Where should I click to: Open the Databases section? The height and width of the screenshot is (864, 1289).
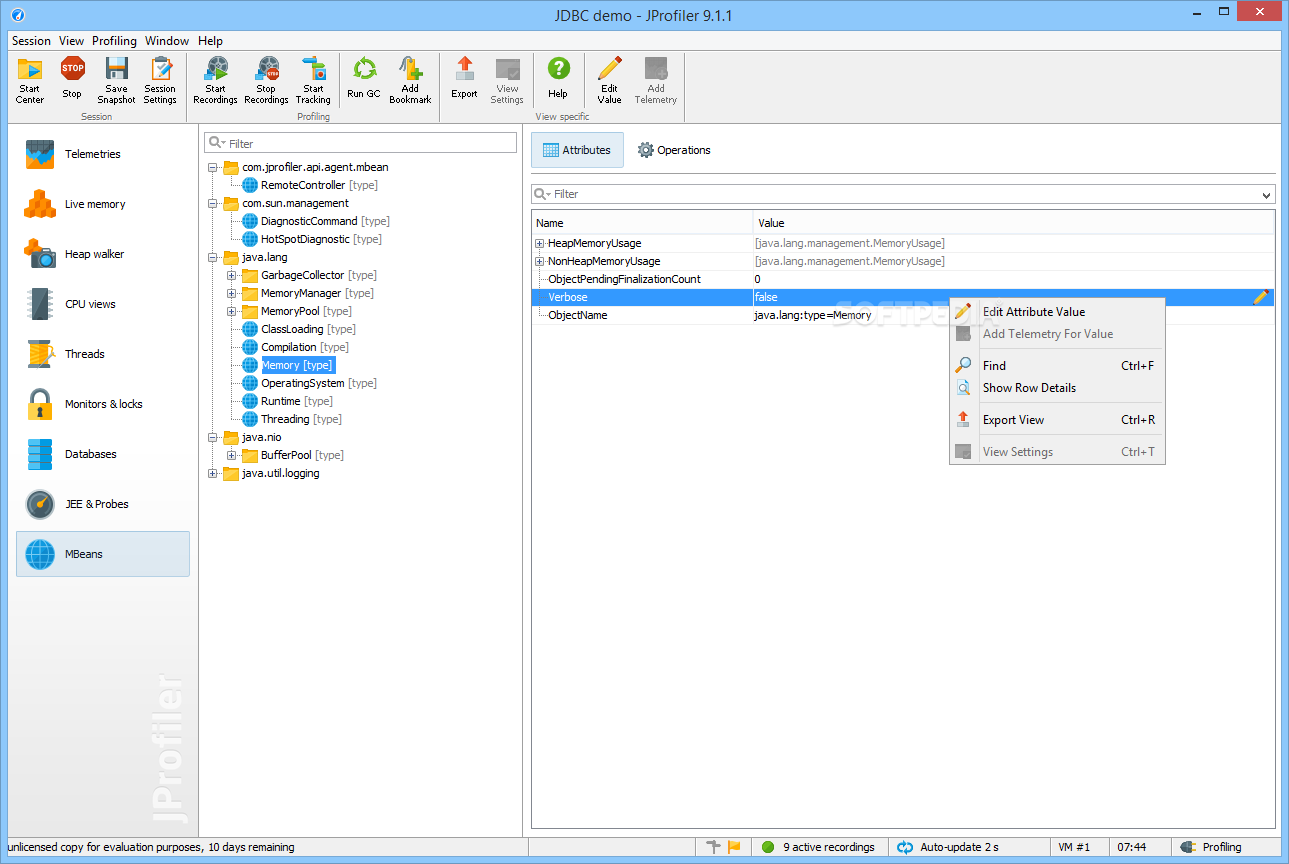tap(103, 454)
